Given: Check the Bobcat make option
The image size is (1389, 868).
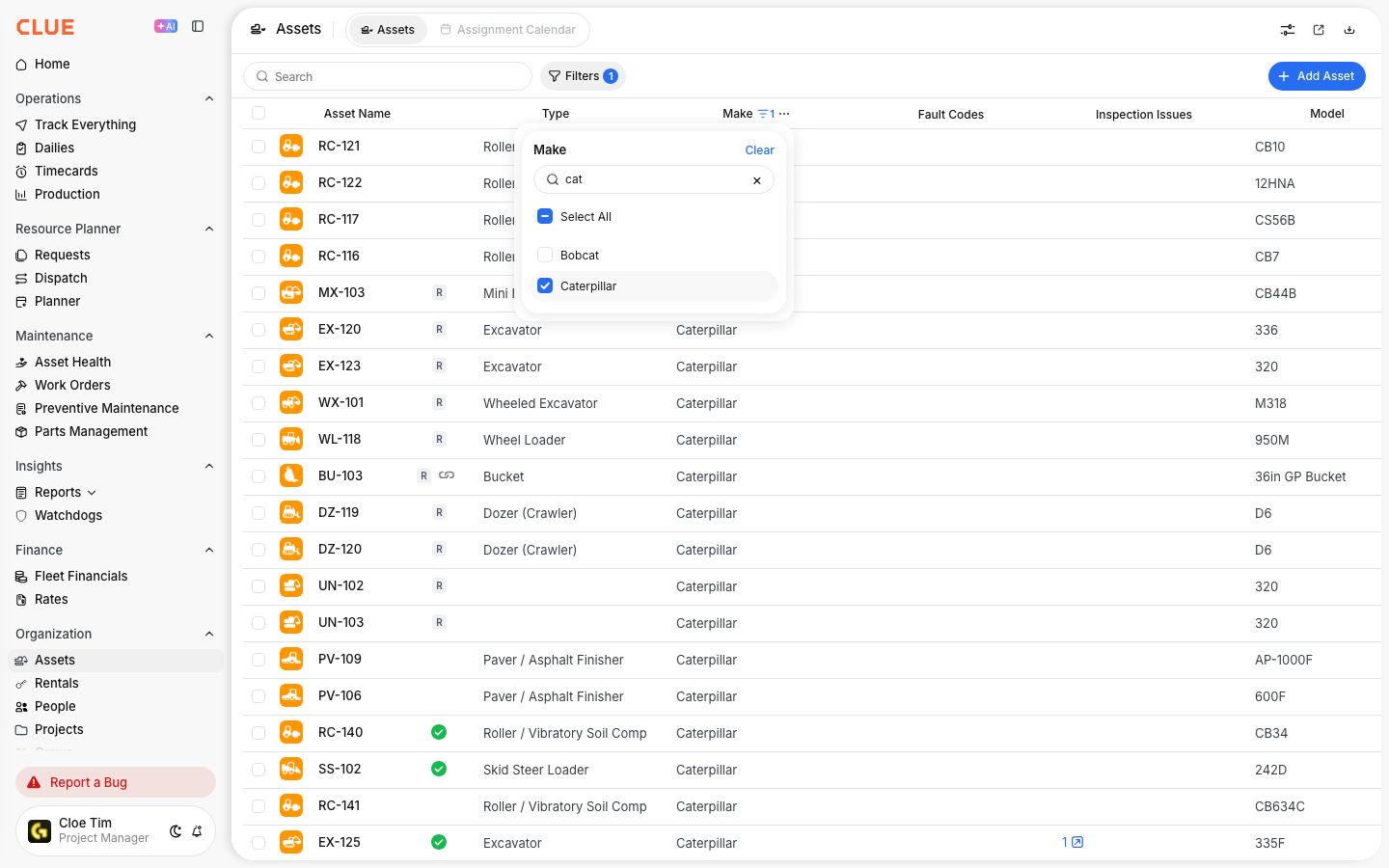Looking at the screenshot, I should pyautogui.click(x=545, y=255).
